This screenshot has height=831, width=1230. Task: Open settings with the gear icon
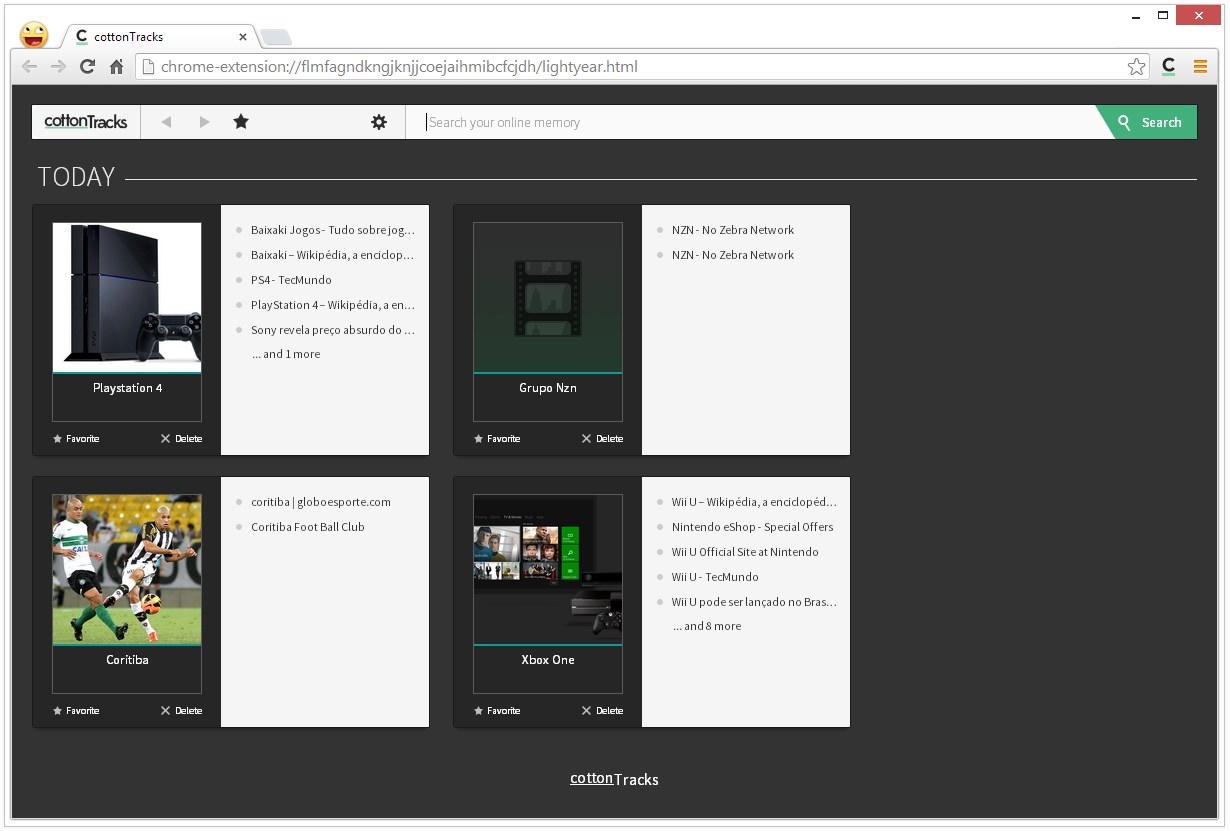pos(379,122)
